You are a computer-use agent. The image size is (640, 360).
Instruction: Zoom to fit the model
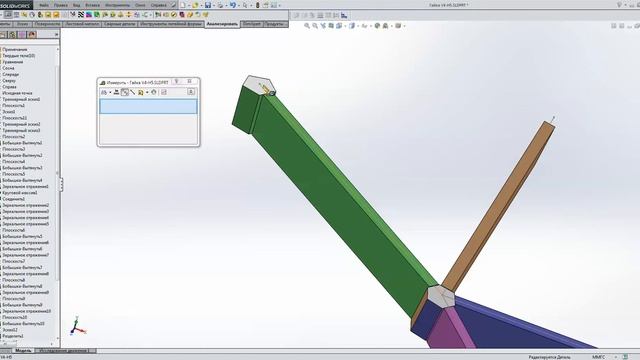click(307, 26)
